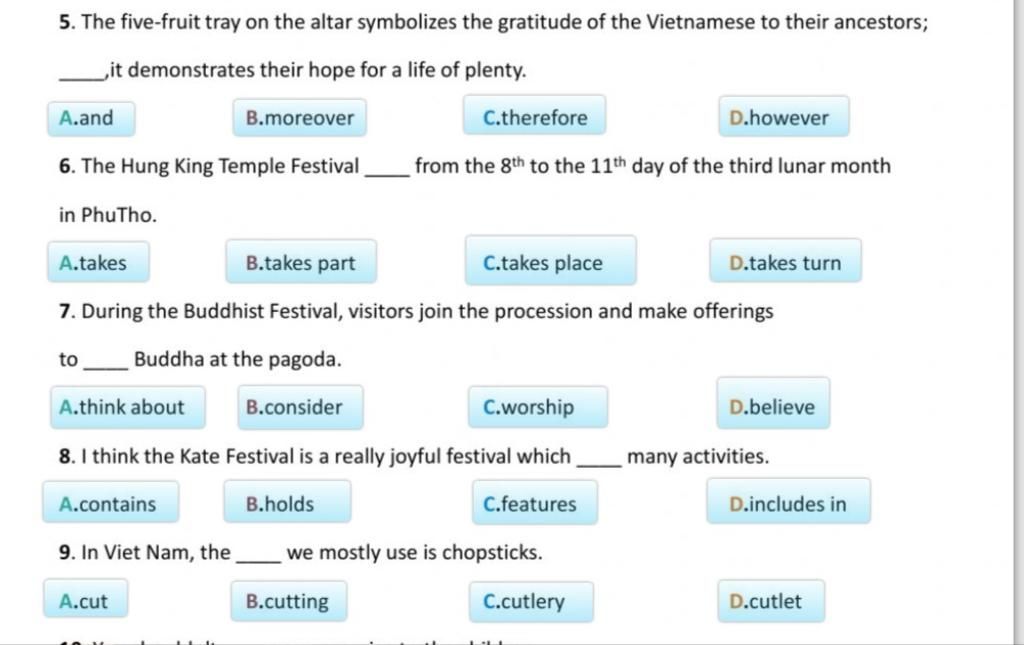1024x645 pixels.
Task: Select answer A.and for question 5
Action: (91, 118)
